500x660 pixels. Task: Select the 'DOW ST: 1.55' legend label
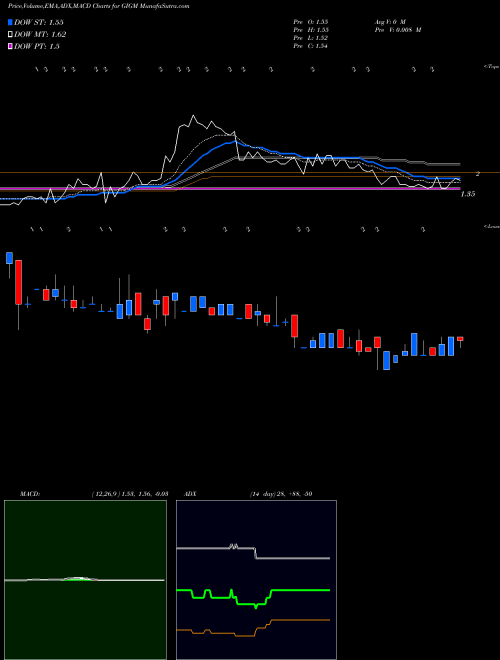39,22
